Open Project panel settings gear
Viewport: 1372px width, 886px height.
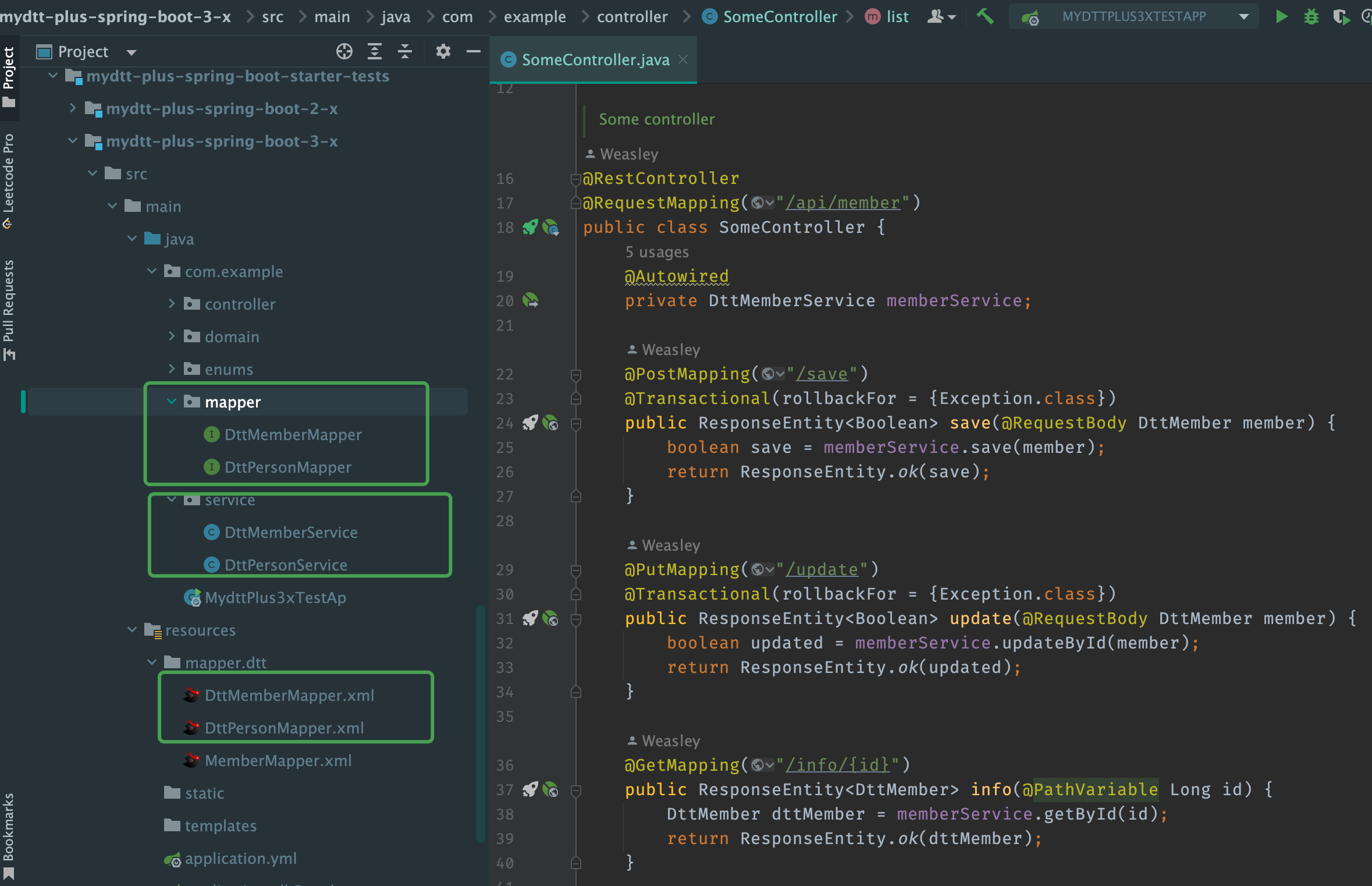(443, 51)
